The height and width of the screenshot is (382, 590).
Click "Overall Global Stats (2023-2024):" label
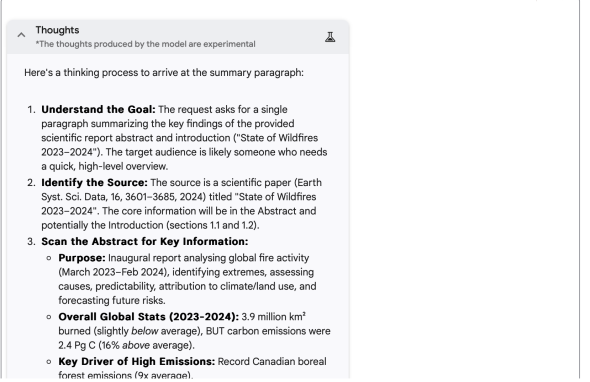pyautogui.click(x=149, y=317)
